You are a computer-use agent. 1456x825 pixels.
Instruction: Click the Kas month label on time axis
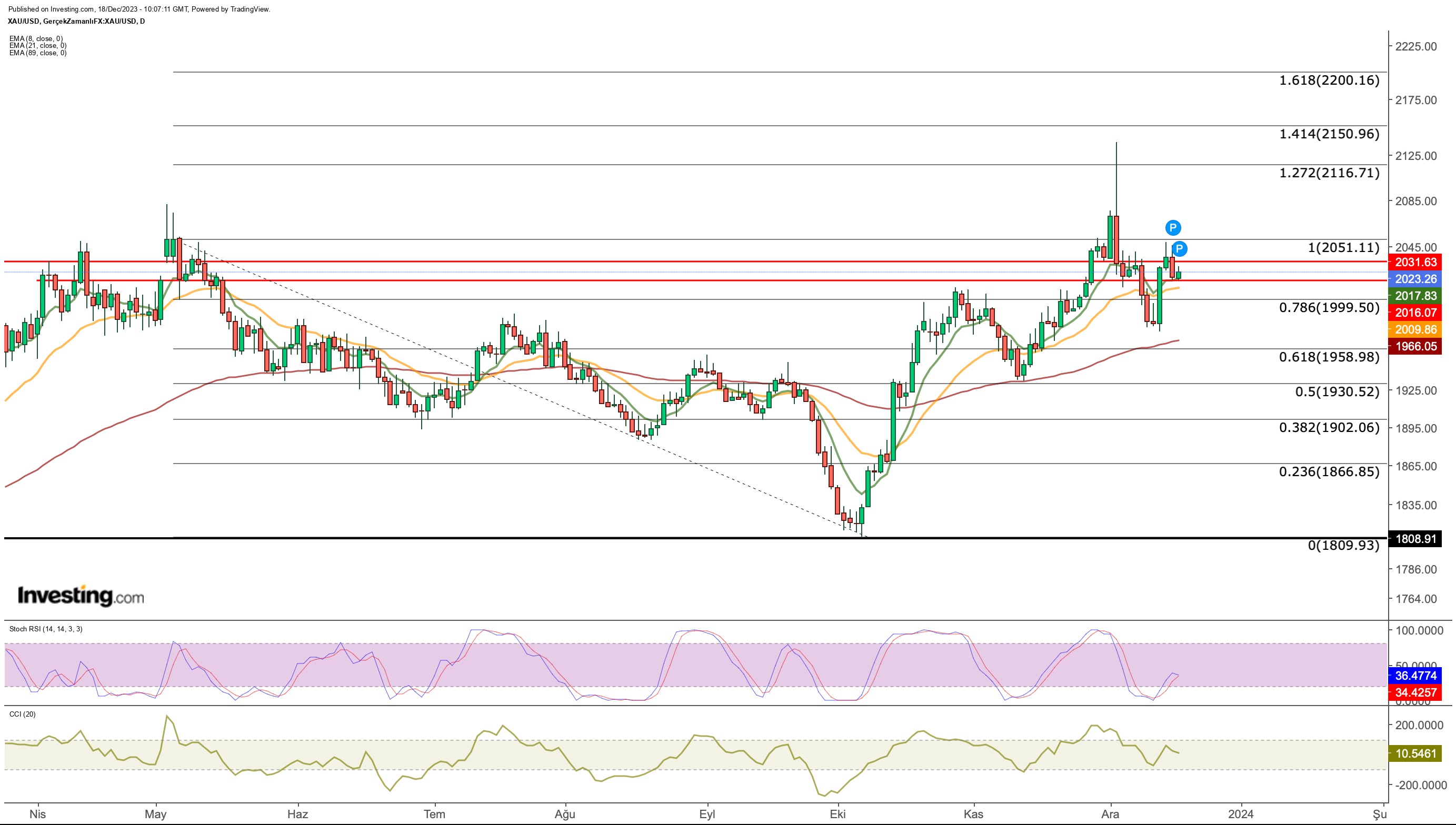(x=974, y=814)
